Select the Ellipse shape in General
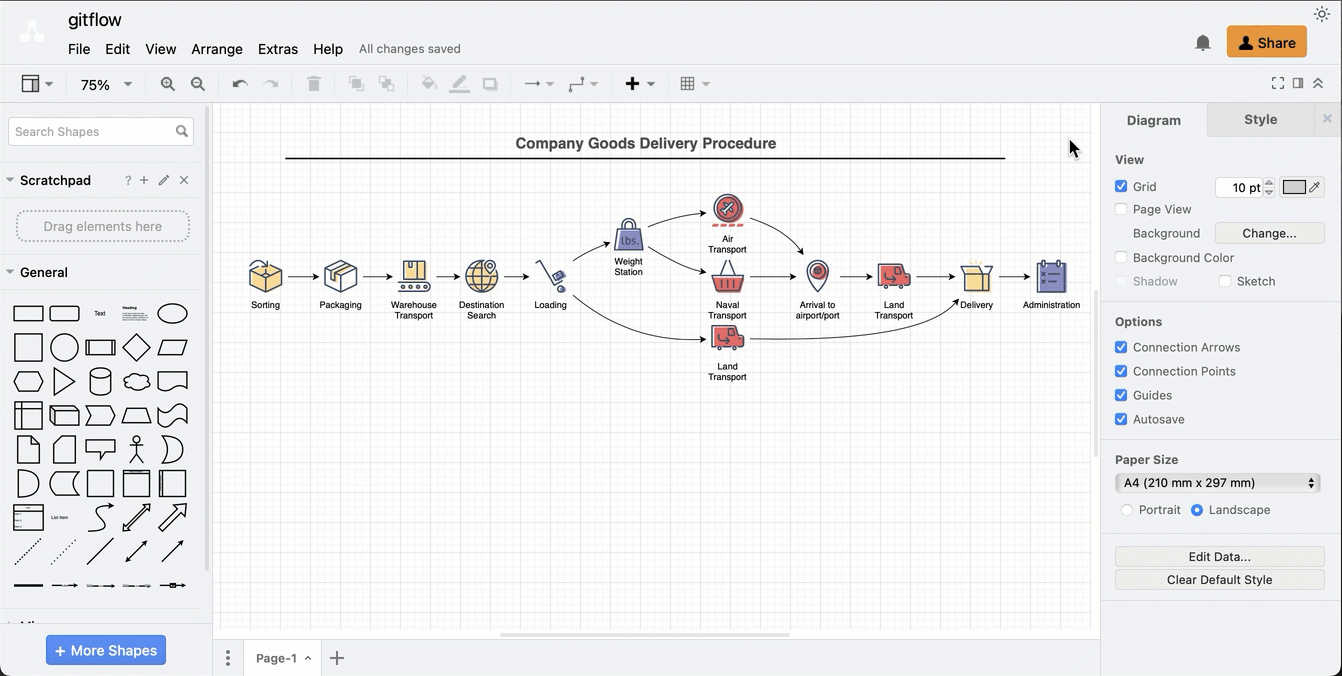 click(173, 314)
